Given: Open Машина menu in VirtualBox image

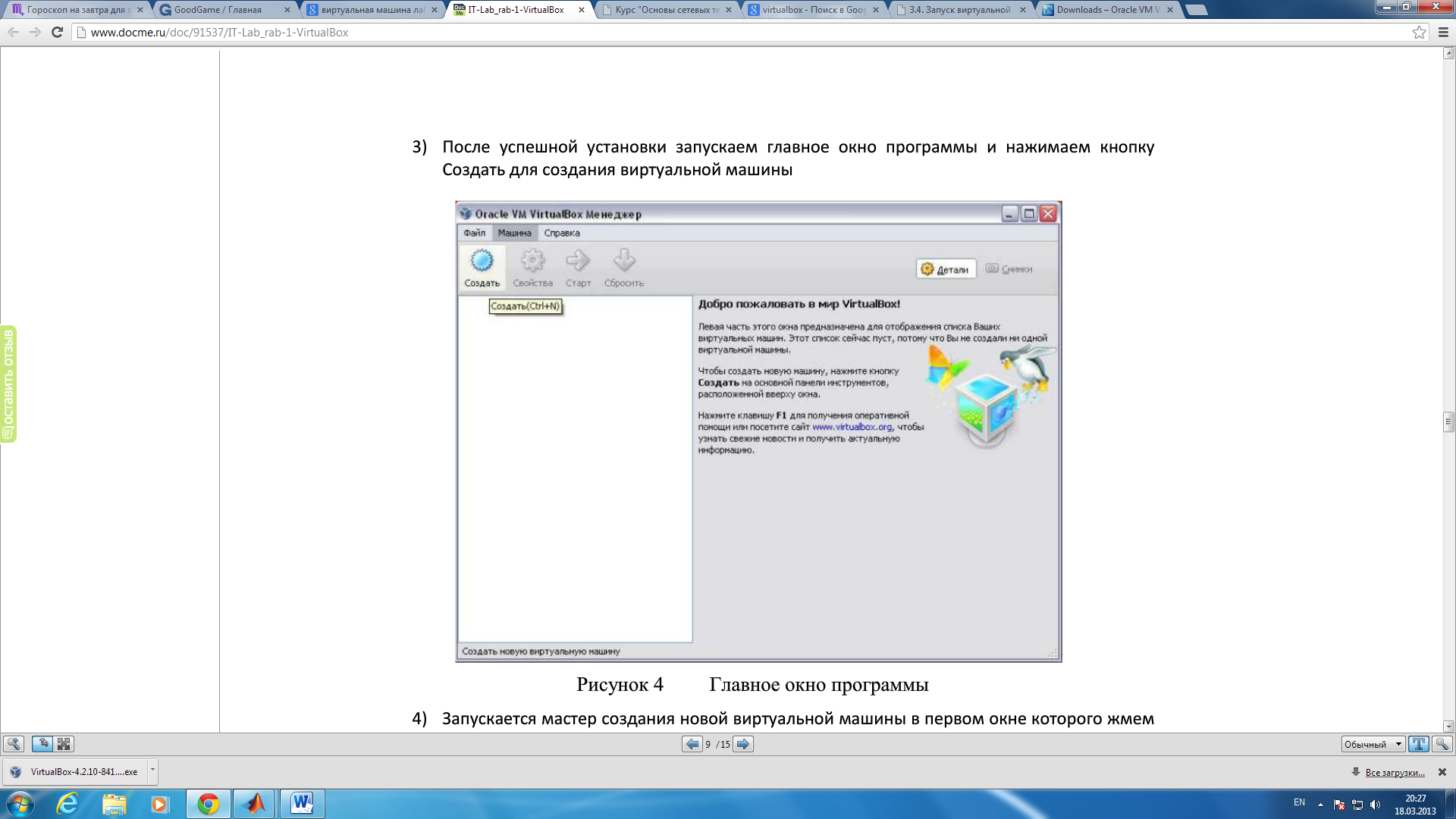Looking at the screenshot, I should pyautogui.click(x=514, y=233).
